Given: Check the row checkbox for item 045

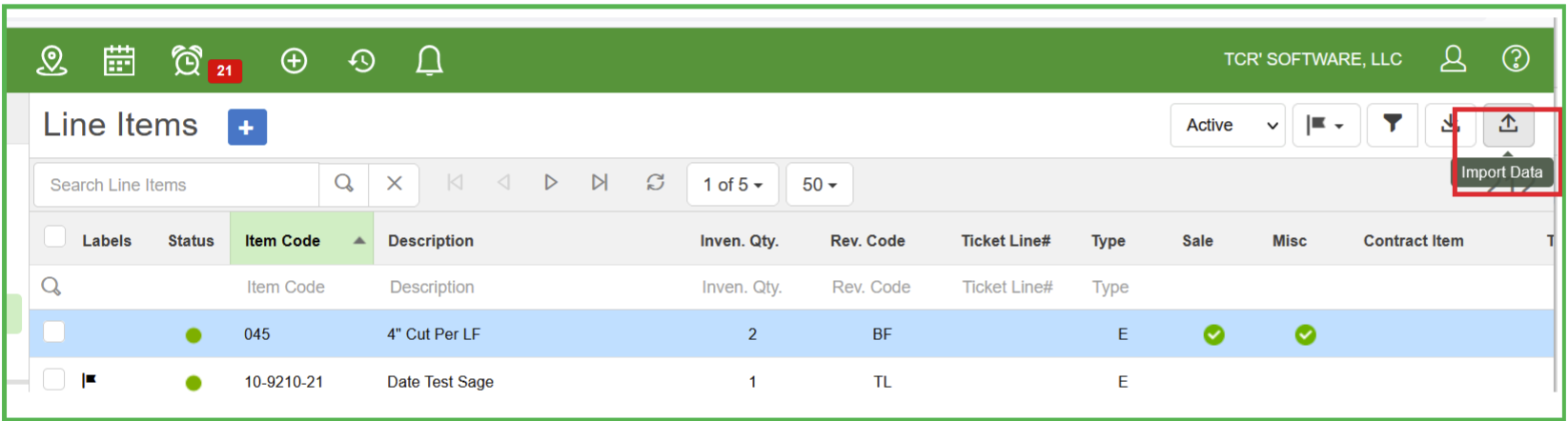Looking at the screenshot, I should click(54, 331).
